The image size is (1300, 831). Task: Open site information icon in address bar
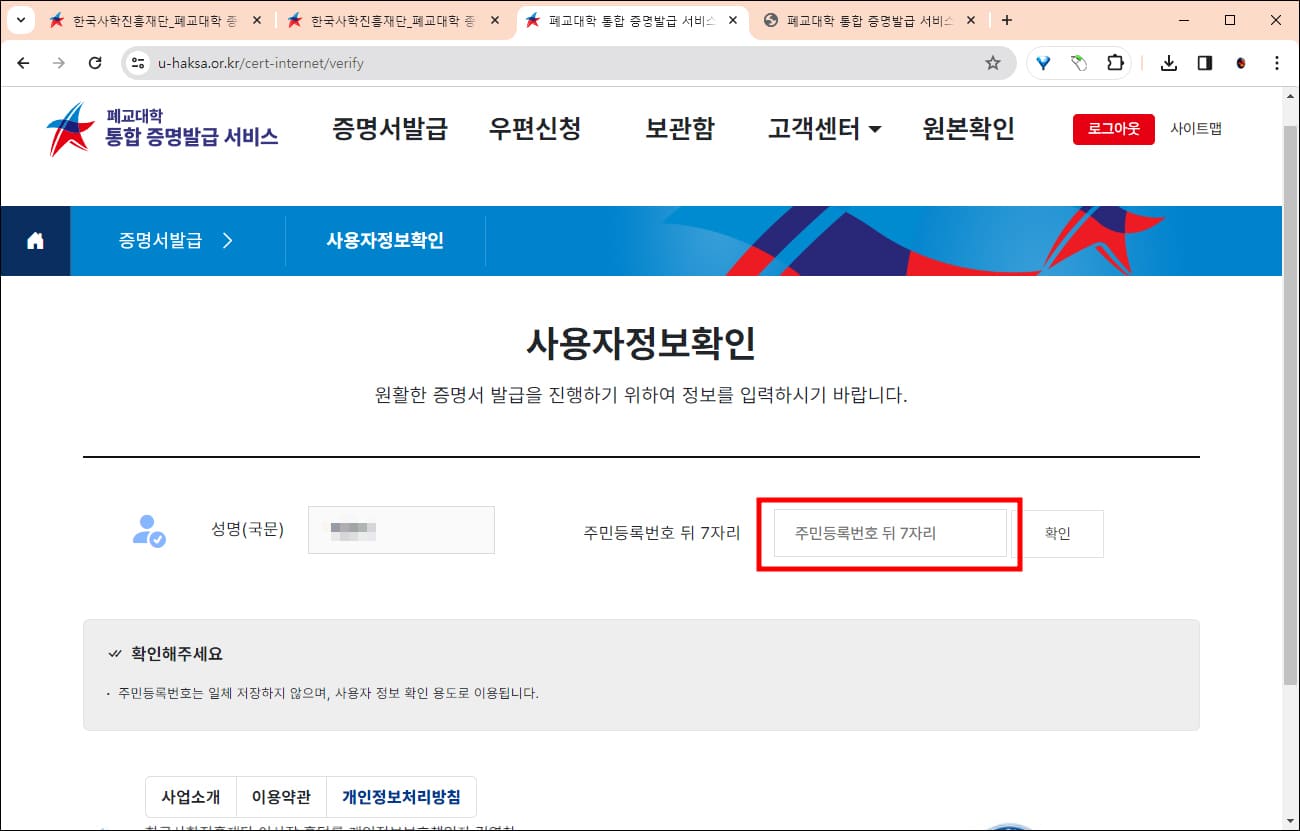click(139, 63)
